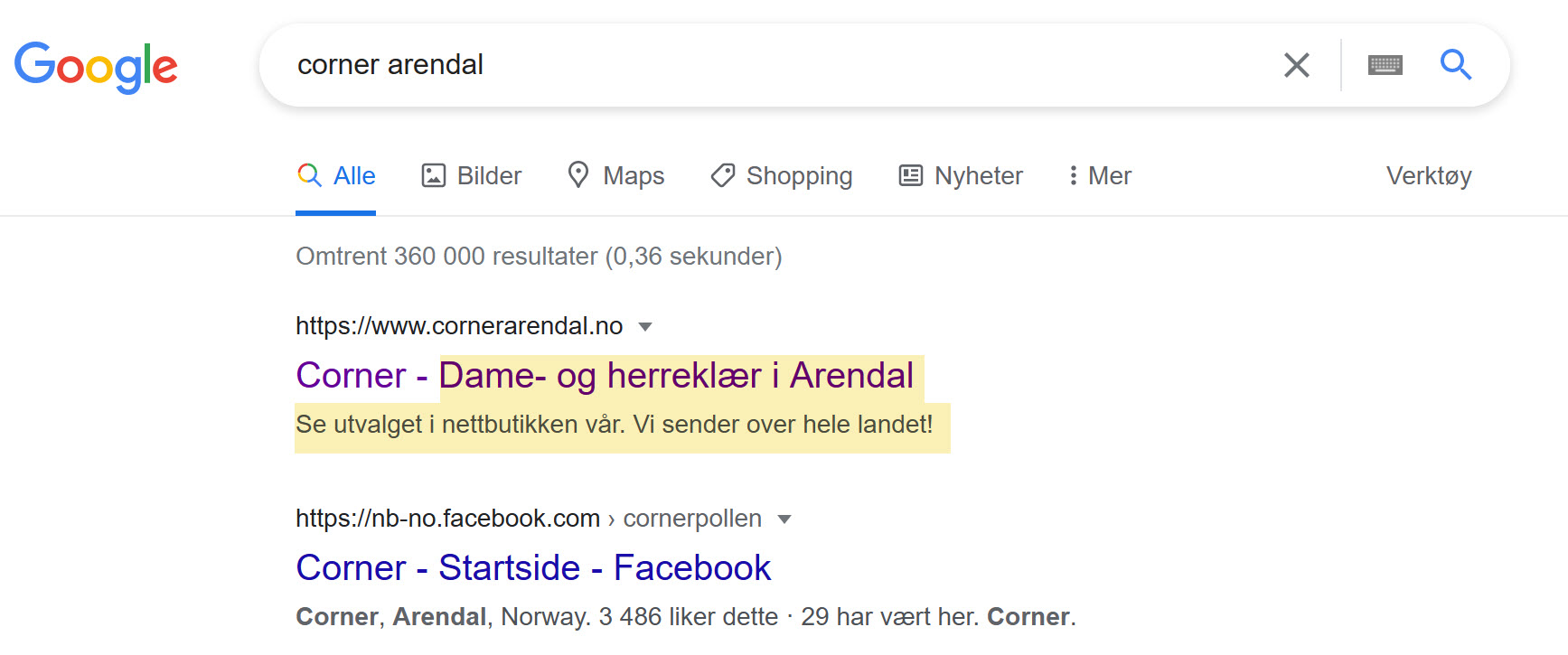Open the on-screen keyboard icon
Viewport: 1568px width, 655px height.
(x=1385, y=64)
